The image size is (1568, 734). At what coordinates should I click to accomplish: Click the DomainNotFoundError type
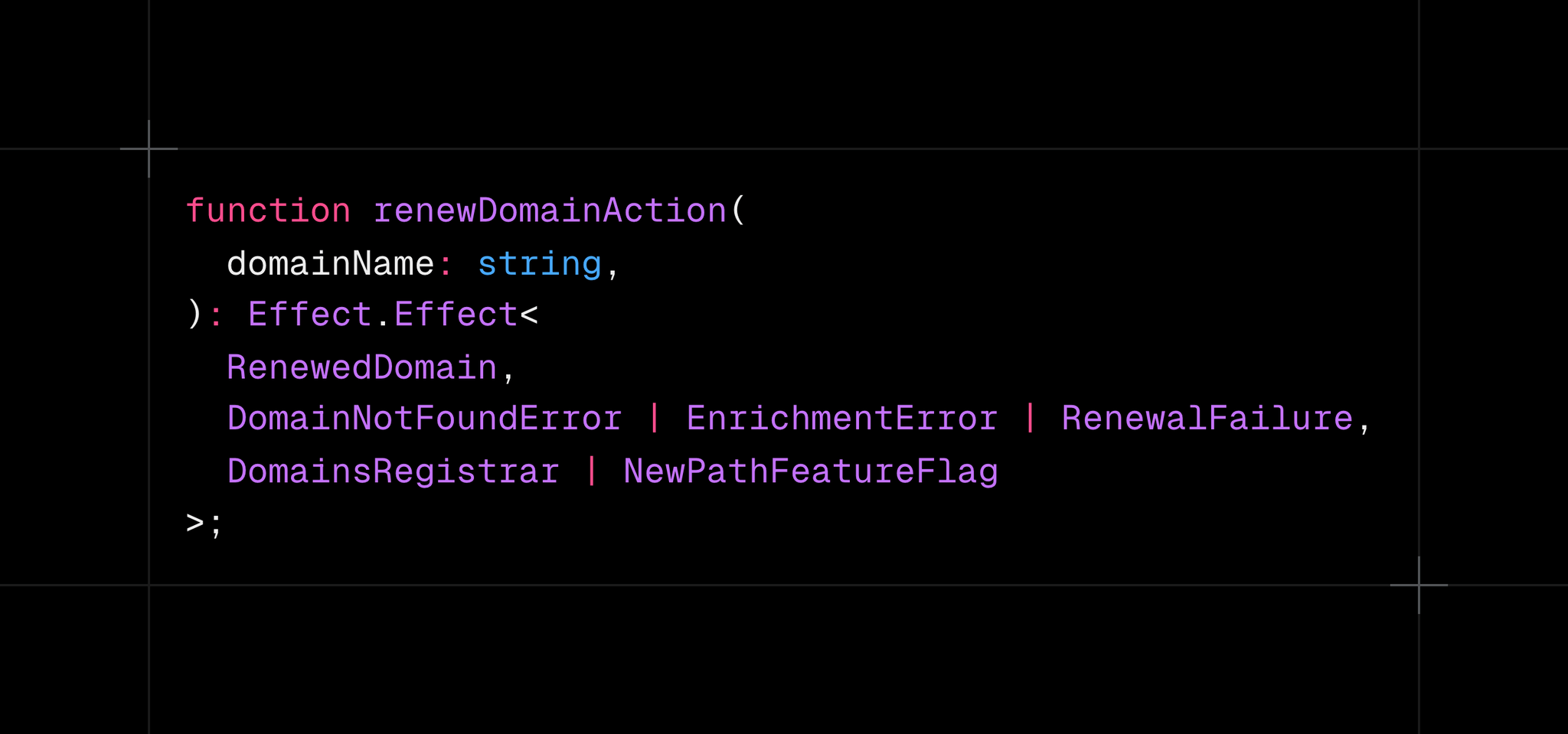coord(425,419)
